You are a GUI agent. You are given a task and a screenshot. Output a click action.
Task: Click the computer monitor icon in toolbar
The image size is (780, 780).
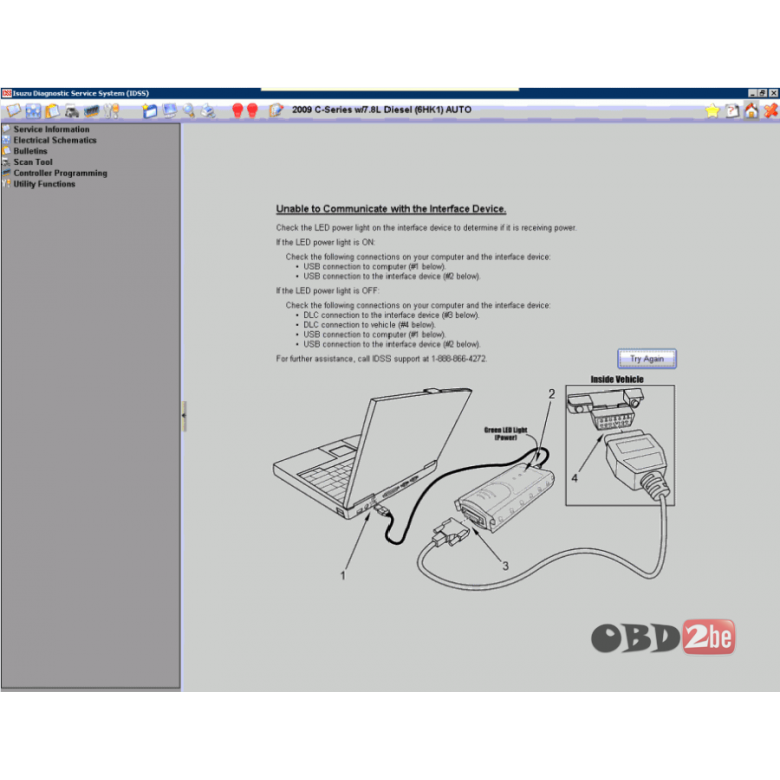click(x=170, y=110)
